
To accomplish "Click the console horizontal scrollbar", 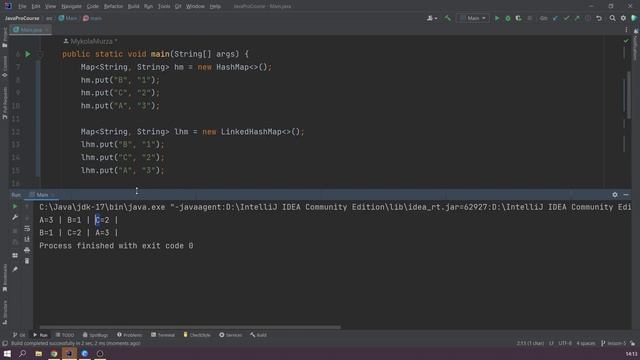I will (190, 327).
